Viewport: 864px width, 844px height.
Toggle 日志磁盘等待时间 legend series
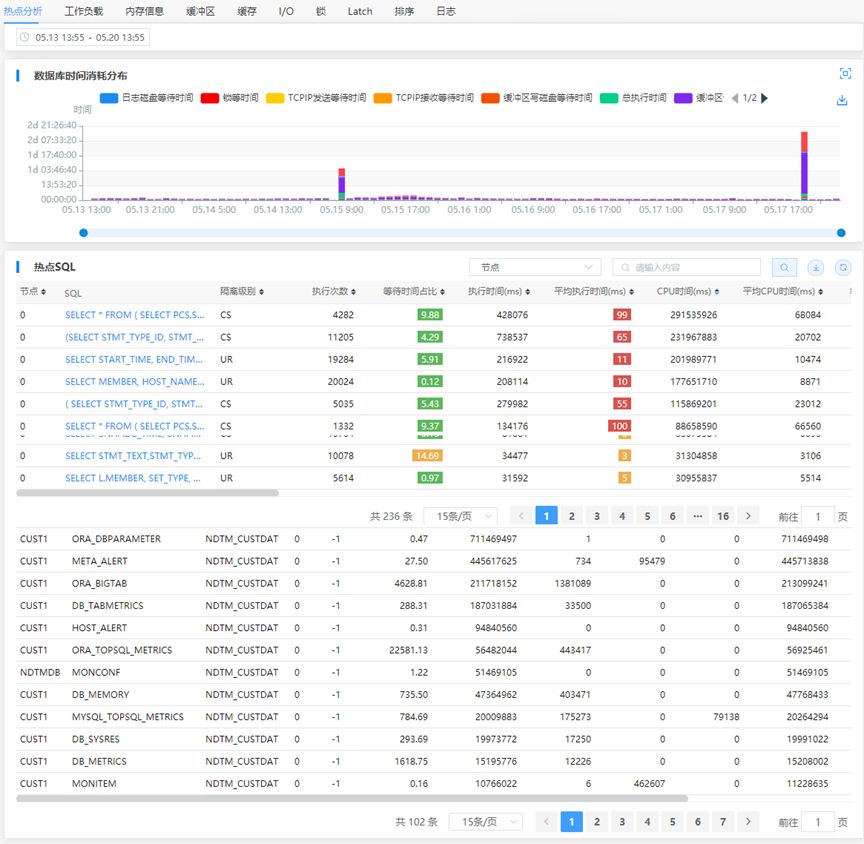point(147,98)
